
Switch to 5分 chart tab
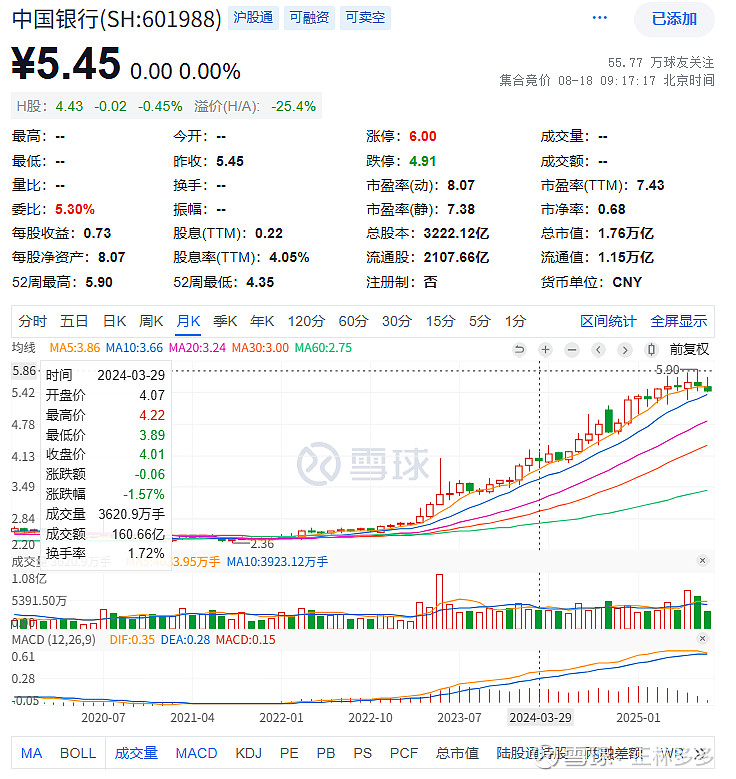pos(480,321)
